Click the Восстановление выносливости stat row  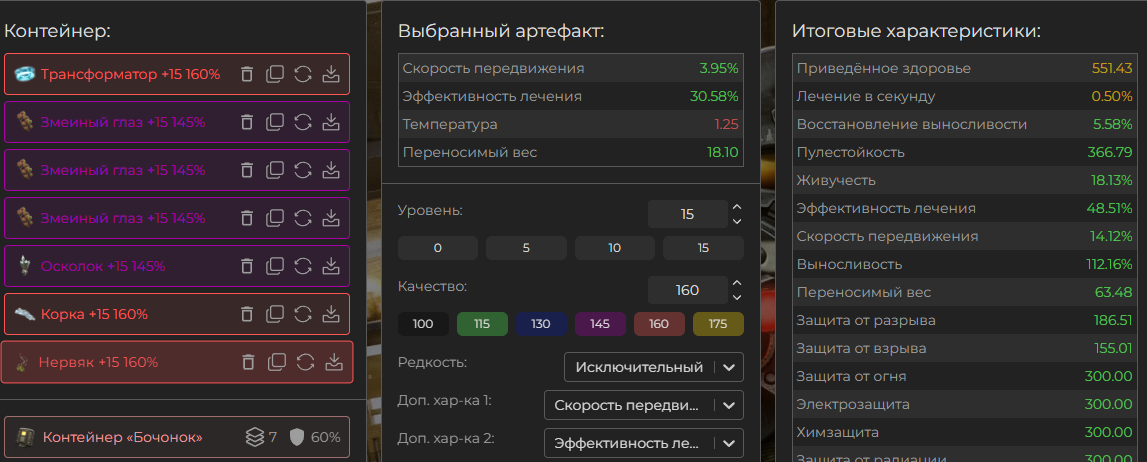point(965,124)
